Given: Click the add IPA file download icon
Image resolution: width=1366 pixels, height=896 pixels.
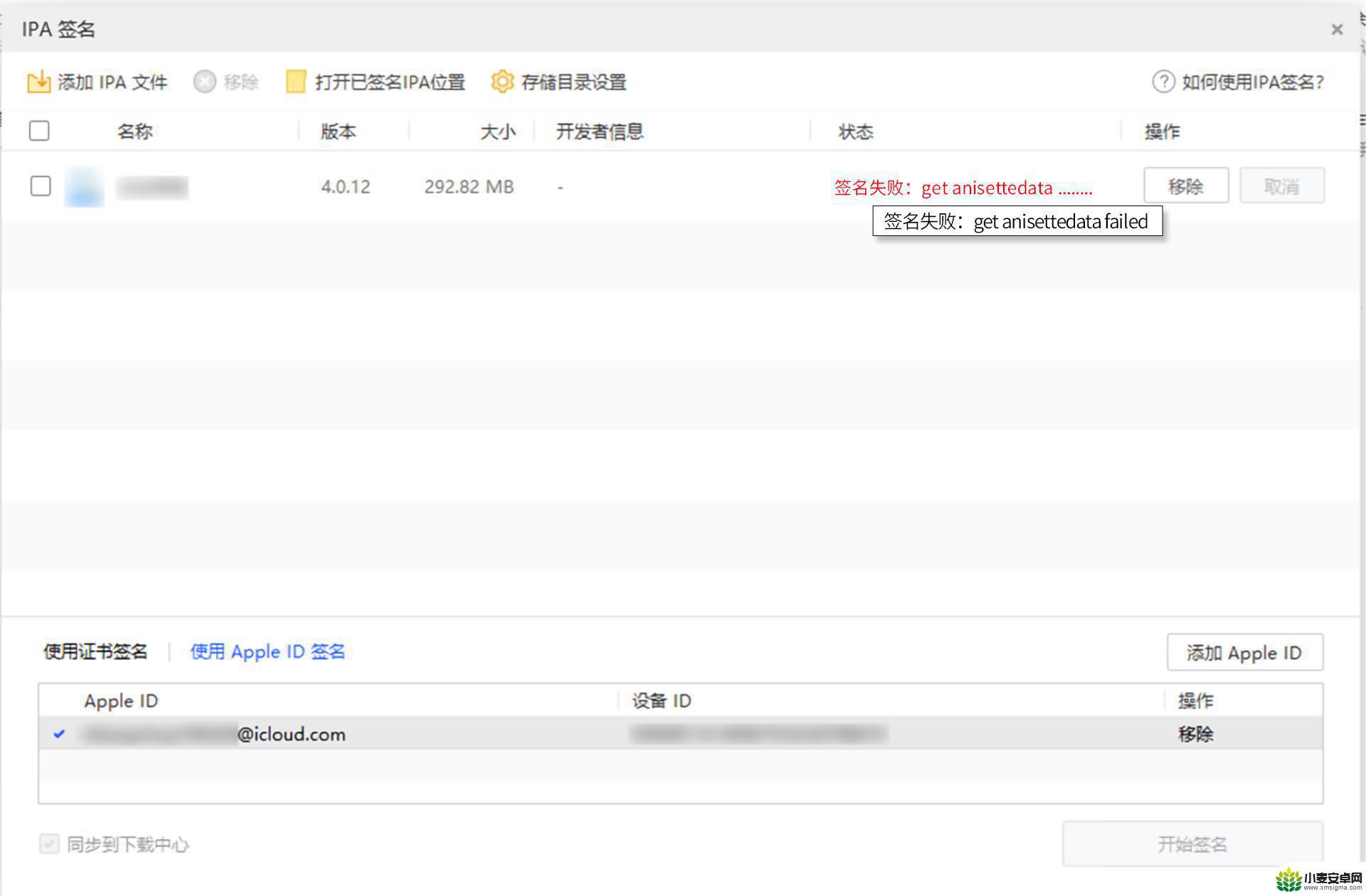Looking at the screenshot, I should [39, 82].
